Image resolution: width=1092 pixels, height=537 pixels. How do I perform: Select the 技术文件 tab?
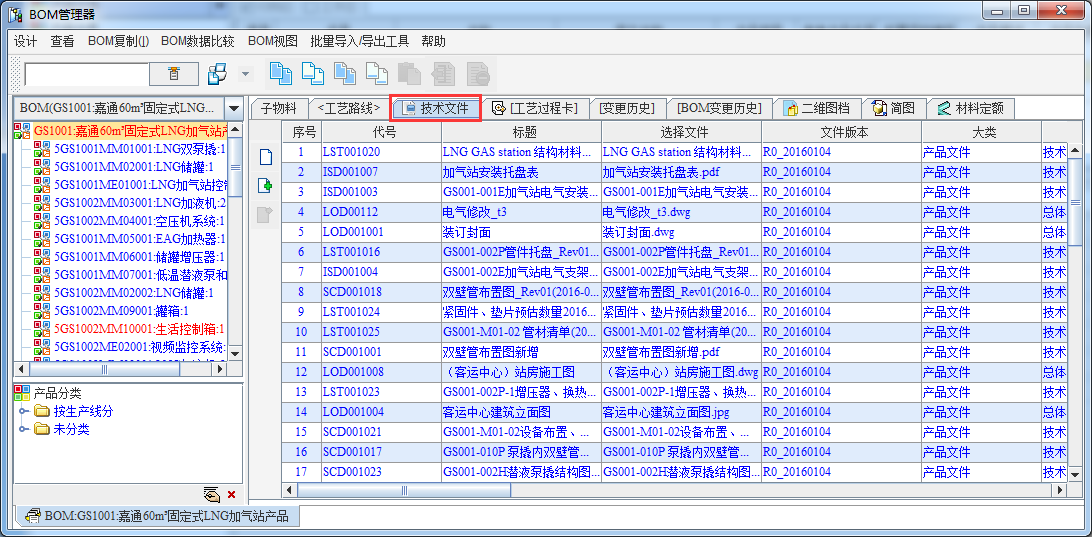click(x=436, y=108)
